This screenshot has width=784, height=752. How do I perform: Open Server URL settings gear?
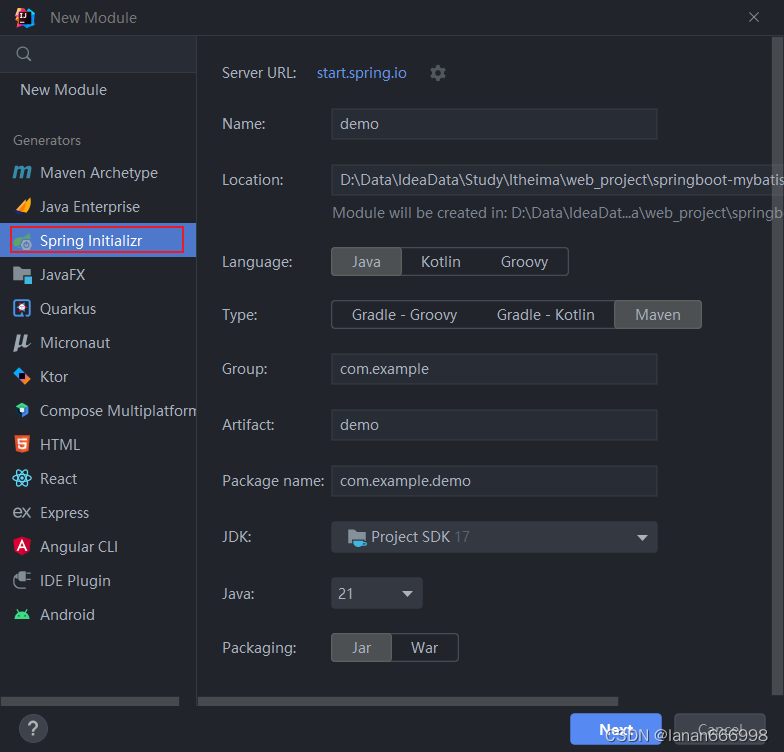pyautogui.click(x=438, y=73)
